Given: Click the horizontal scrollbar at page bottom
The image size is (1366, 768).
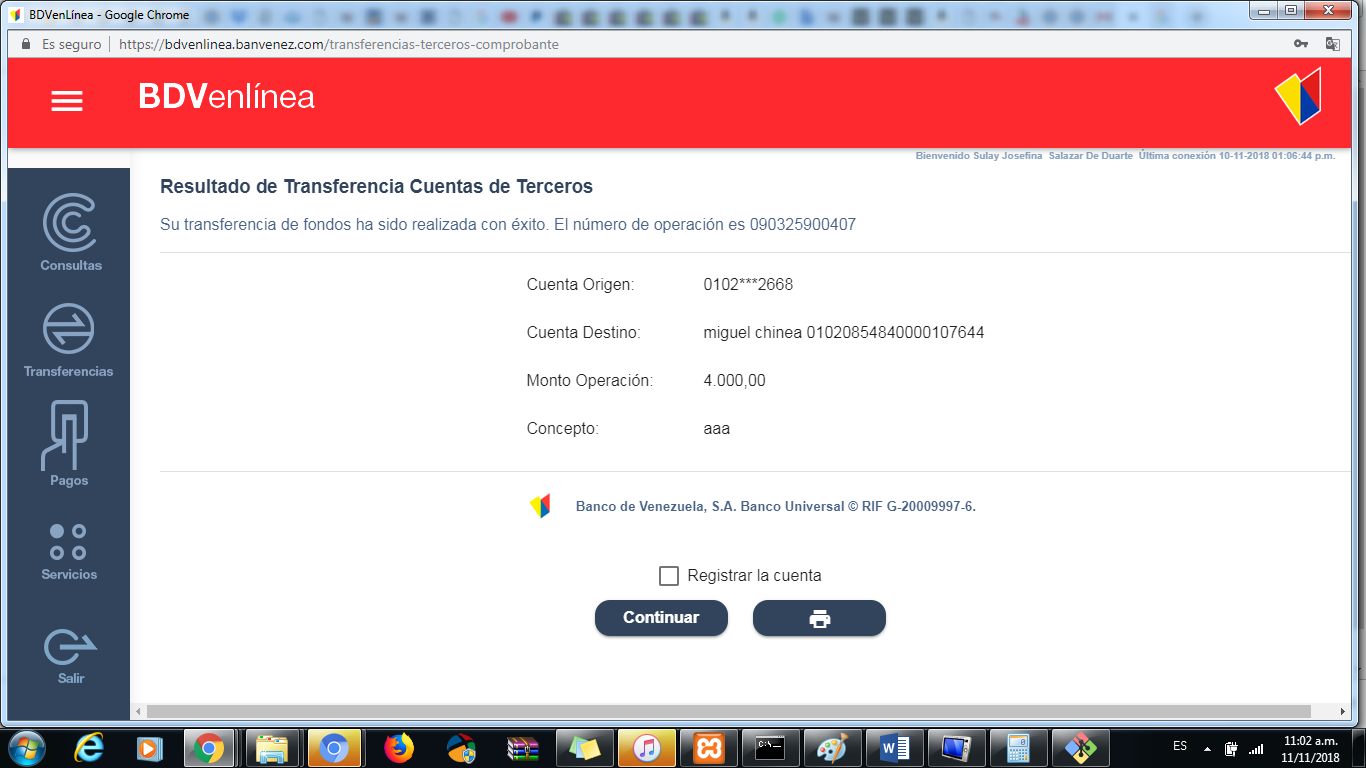Looking at the screenshot, I should 729,711.
